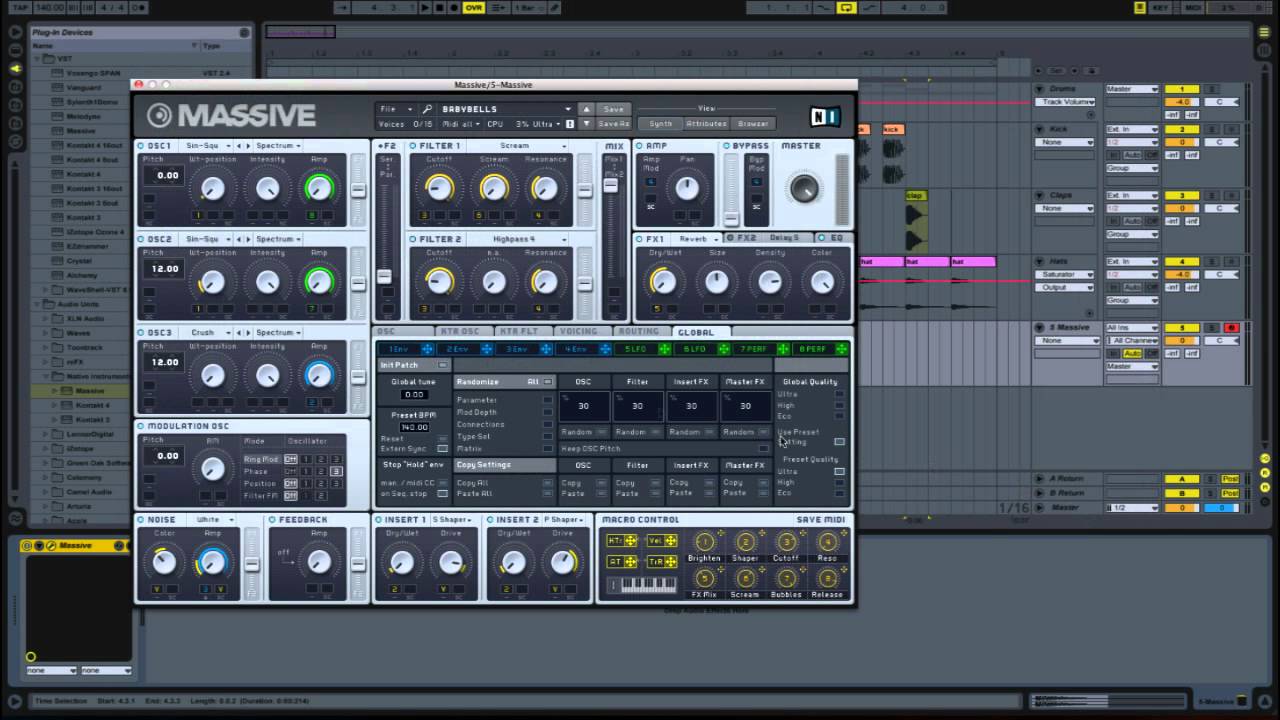Click Ableton's play transport button
Viewport: 1280px width, 720px height.
[x=425, y=8]
